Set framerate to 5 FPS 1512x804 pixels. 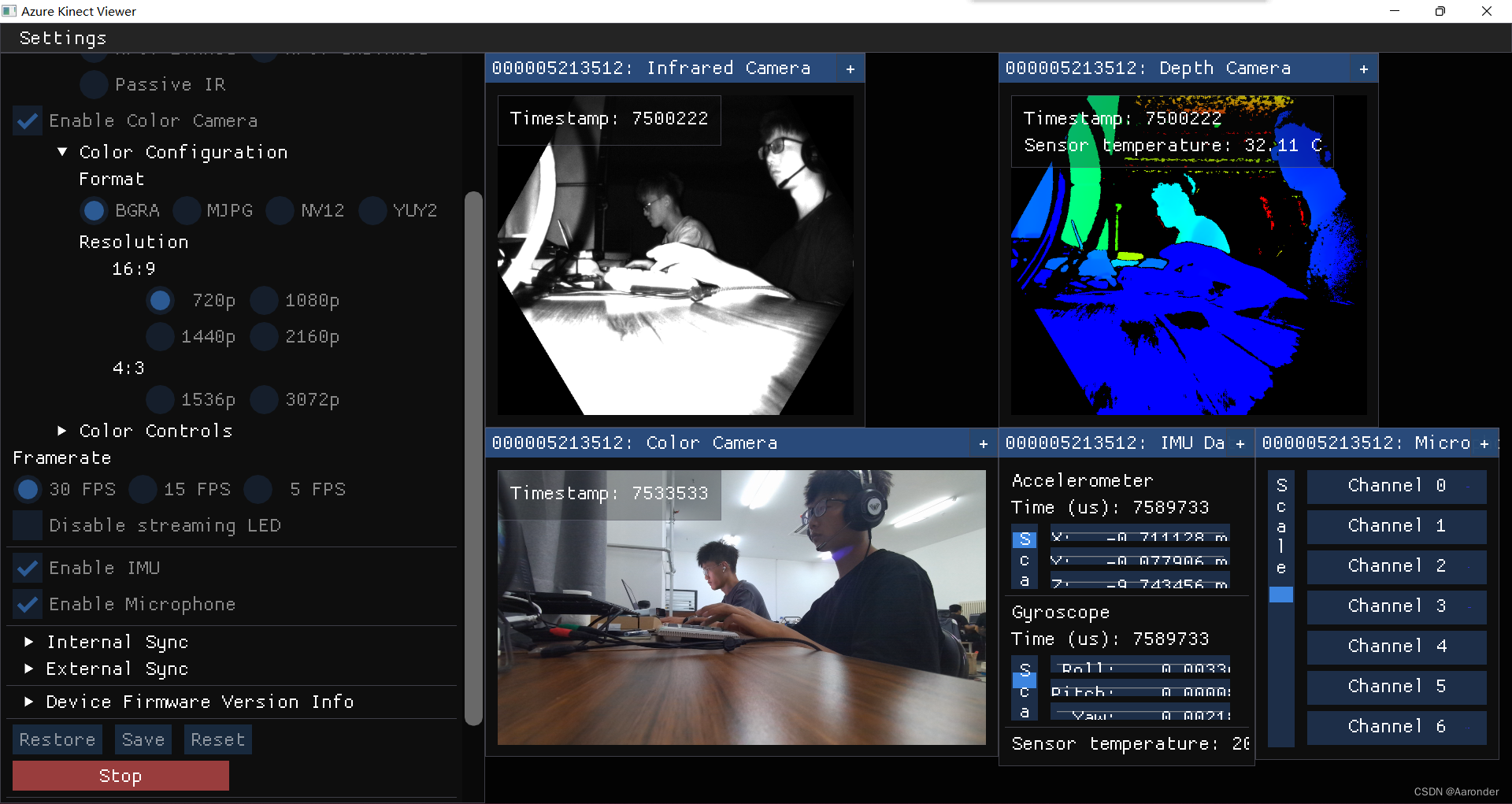[258, 490]
